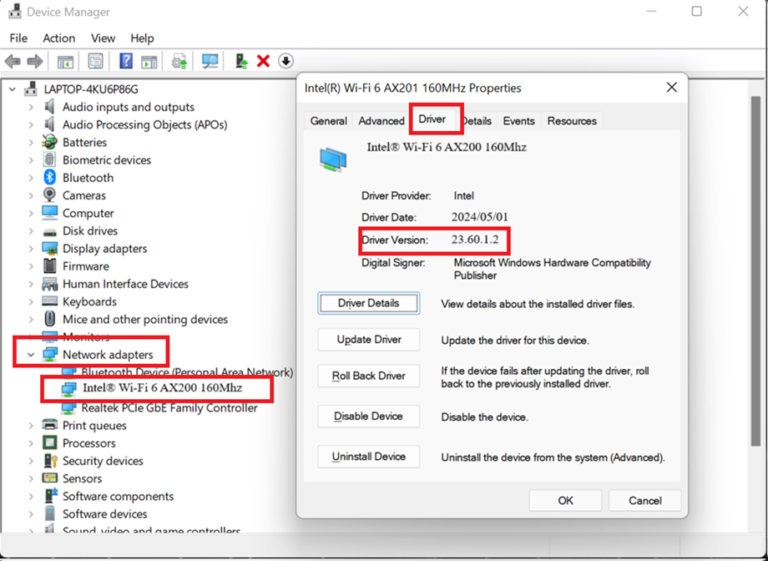The height and width of the screenshot is (561, 768).
Task: Click the Microsoft Windows Hardware Compatibility Publisher text
Action: pos(552,269)
